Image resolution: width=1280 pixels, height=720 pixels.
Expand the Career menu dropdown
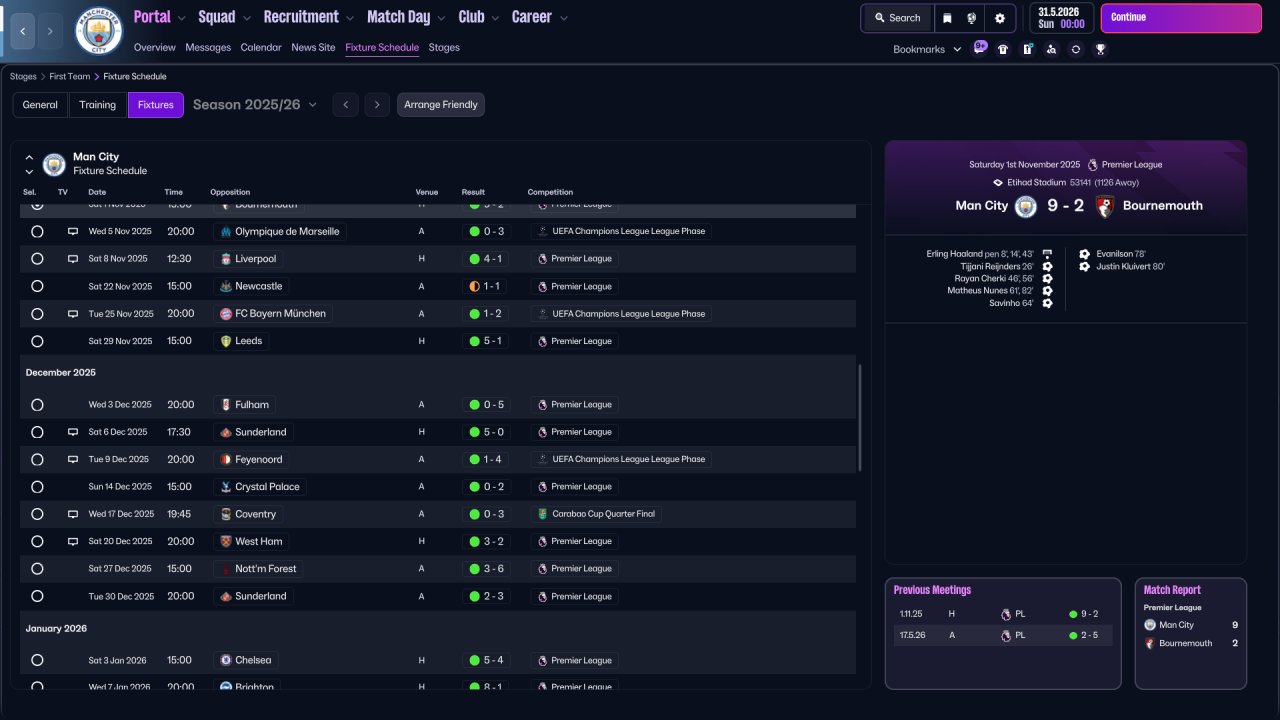pos(564,18)
